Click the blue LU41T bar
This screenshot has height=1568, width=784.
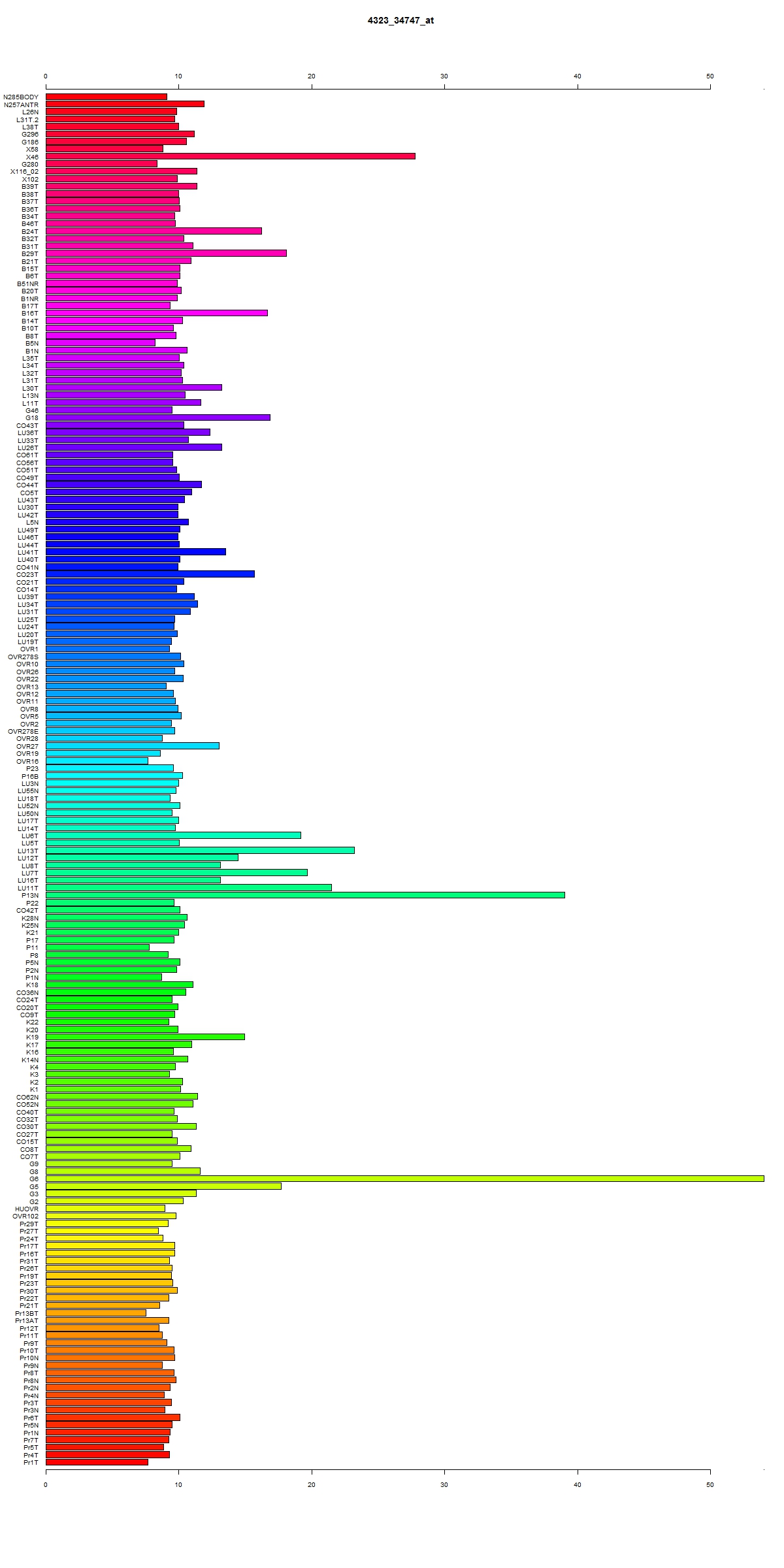136,552
